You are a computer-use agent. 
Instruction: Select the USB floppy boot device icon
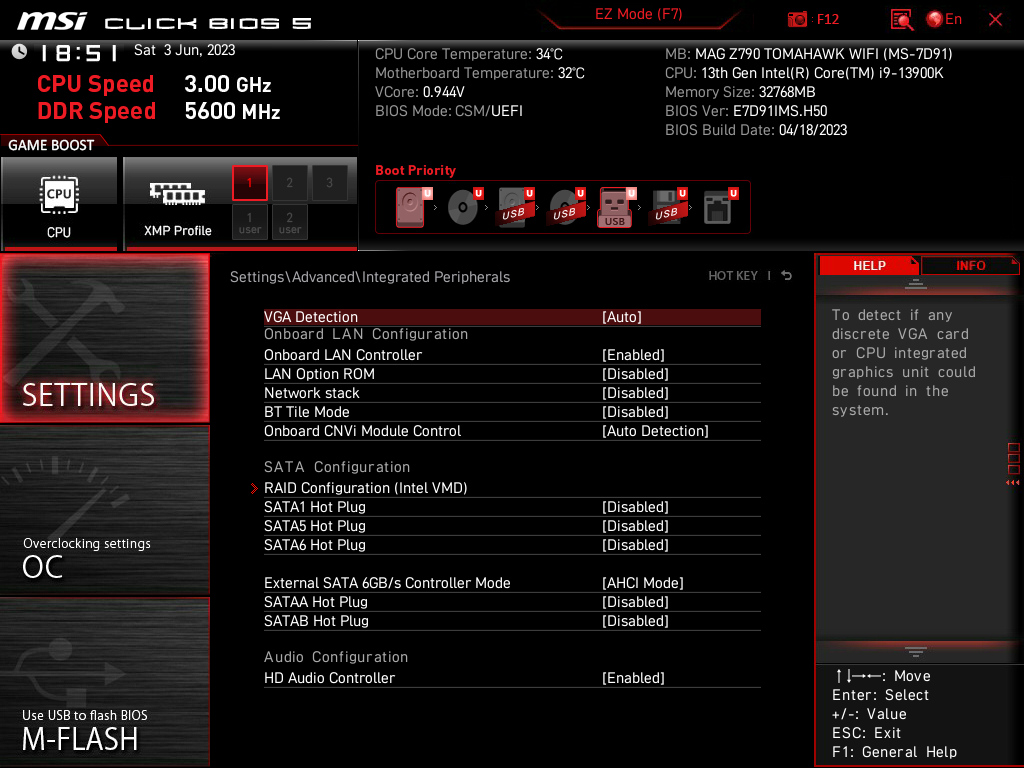point(667,207)
